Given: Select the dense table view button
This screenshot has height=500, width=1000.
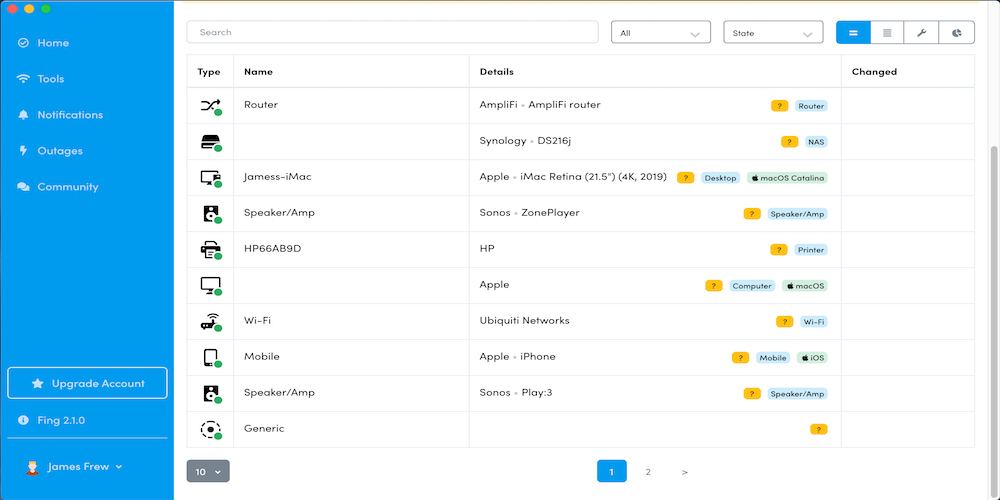Looking at the screenshot, I should tap(887, 33).
